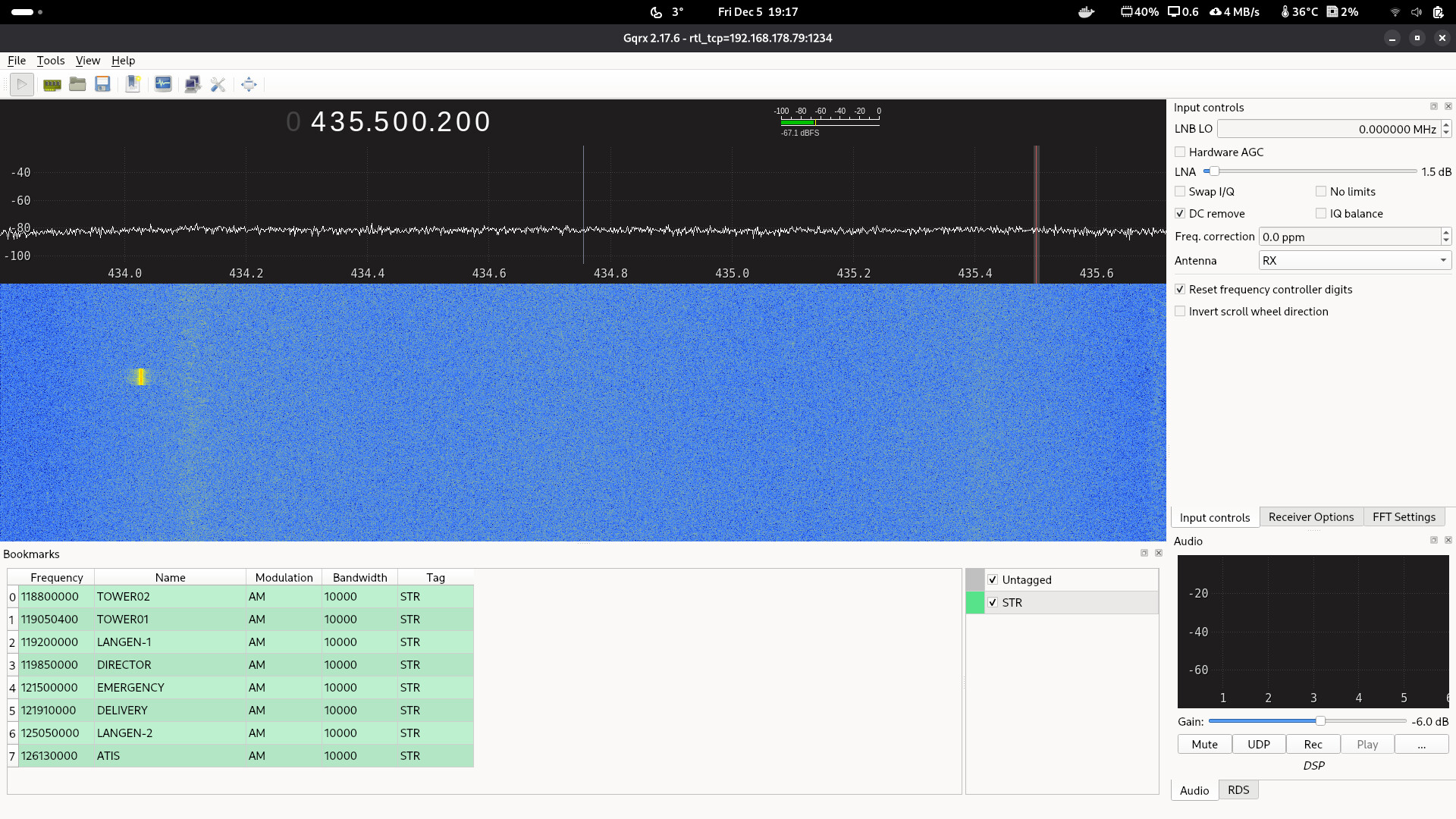Click the audio Gain slider handle
Image resolution: width=1456 pixels, height=819 pixels.
(1320, 721)
